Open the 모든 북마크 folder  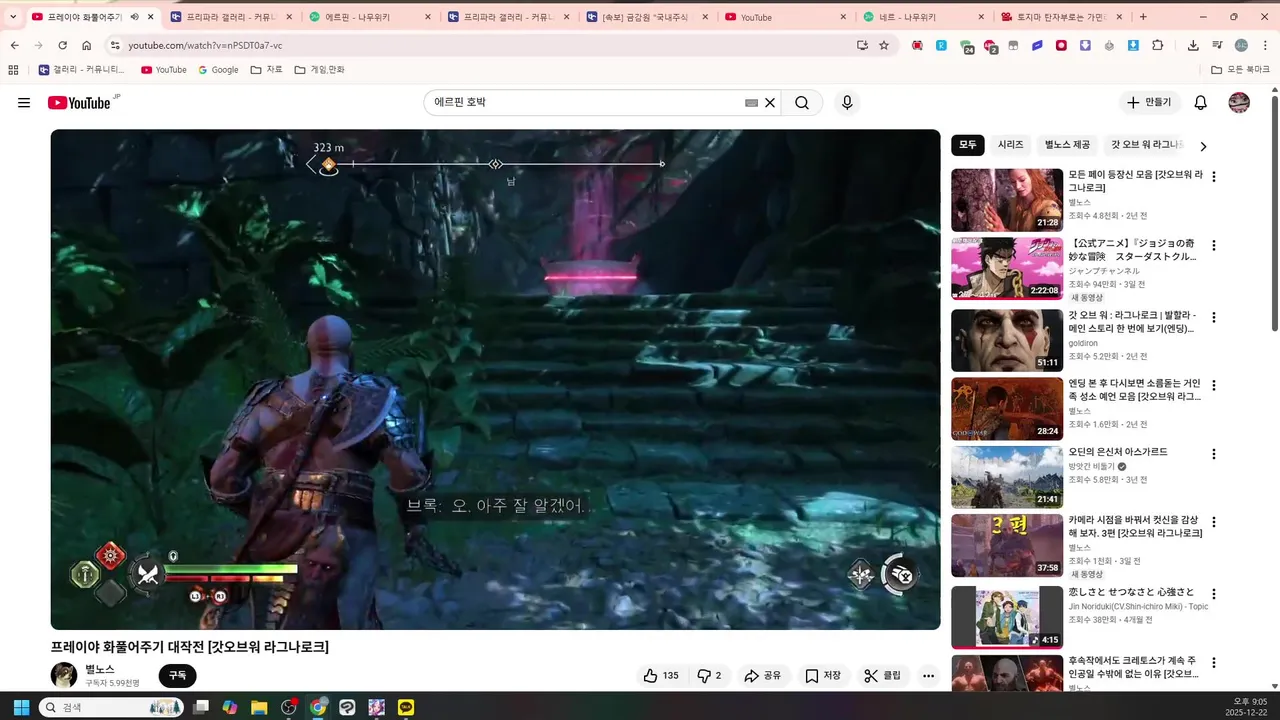click(x=1241, y=70)
